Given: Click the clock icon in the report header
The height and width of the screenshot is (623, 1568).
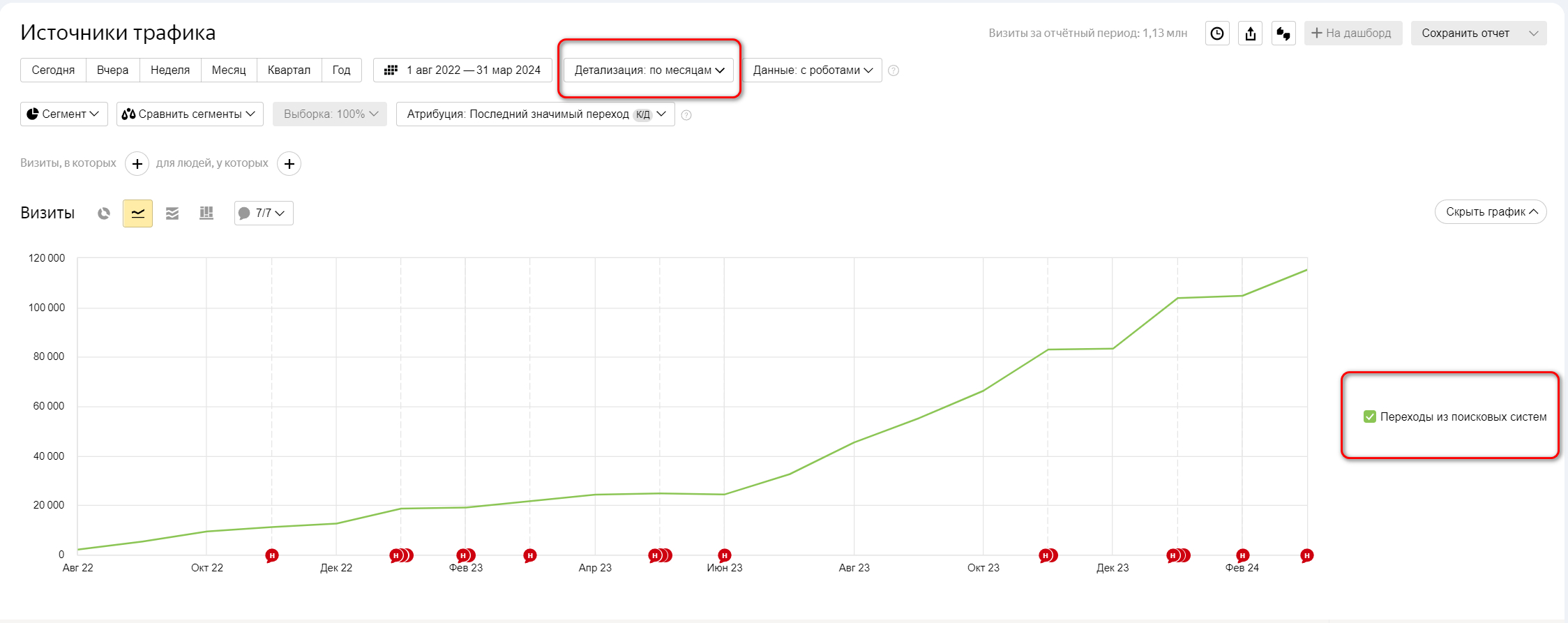Looking at the screenshot, I should (1217, 33).
